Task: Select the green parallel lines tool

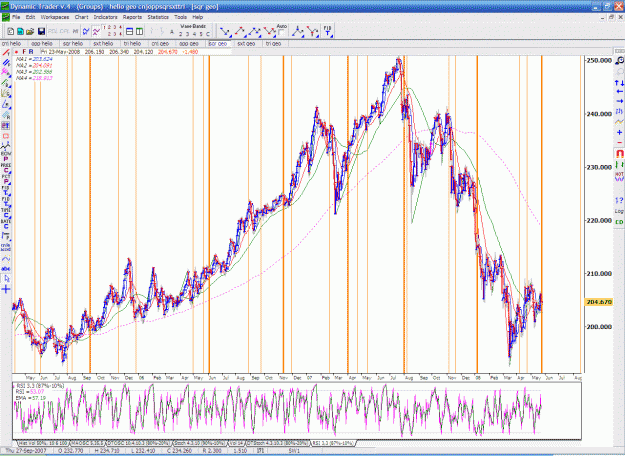Action: point(6,83)
